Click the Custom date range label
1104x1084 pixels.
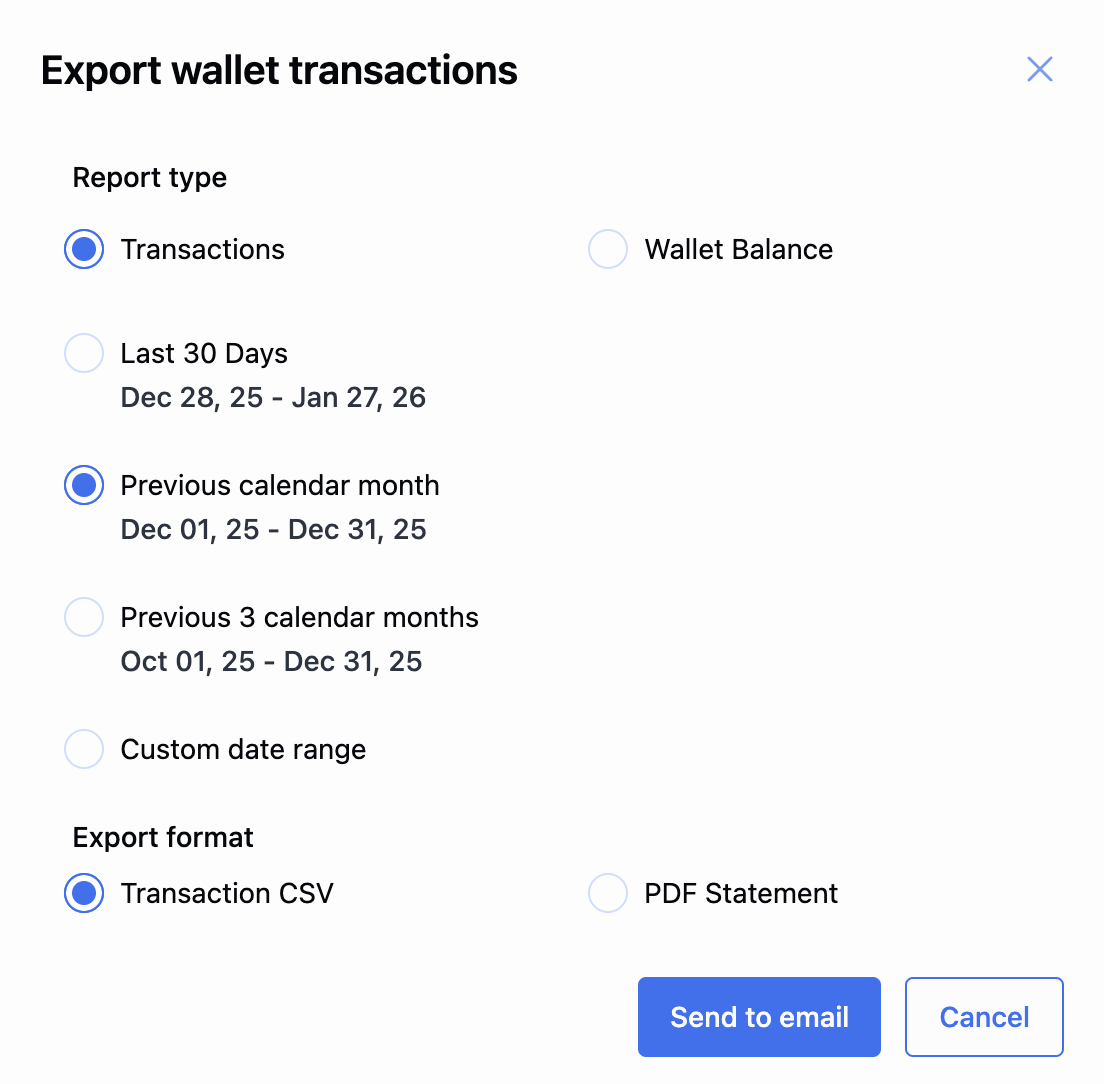coord(243,749)
